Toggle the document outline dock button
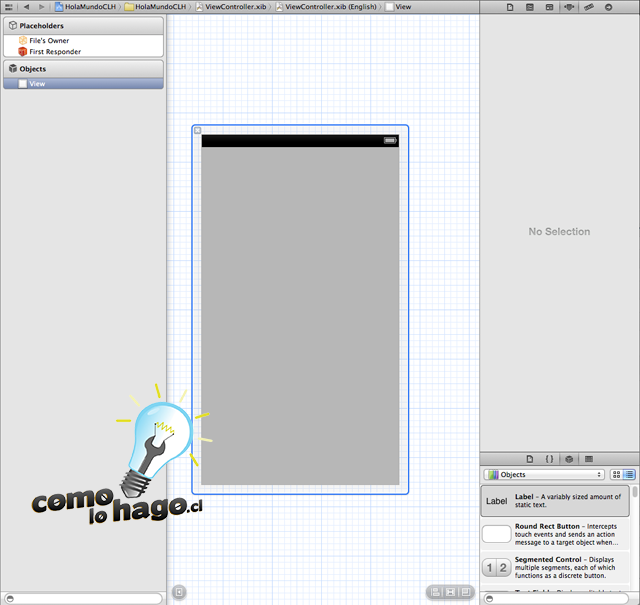This screenshot has height=605, width=640. pos(179,592)
